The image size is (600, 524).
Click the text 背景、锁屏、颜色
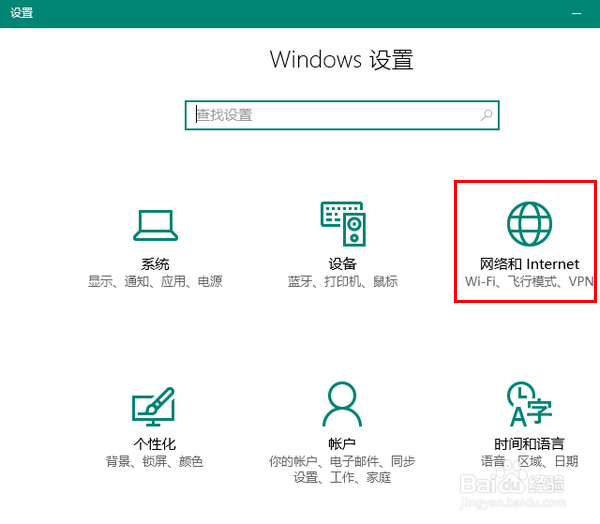click(155, 461)
